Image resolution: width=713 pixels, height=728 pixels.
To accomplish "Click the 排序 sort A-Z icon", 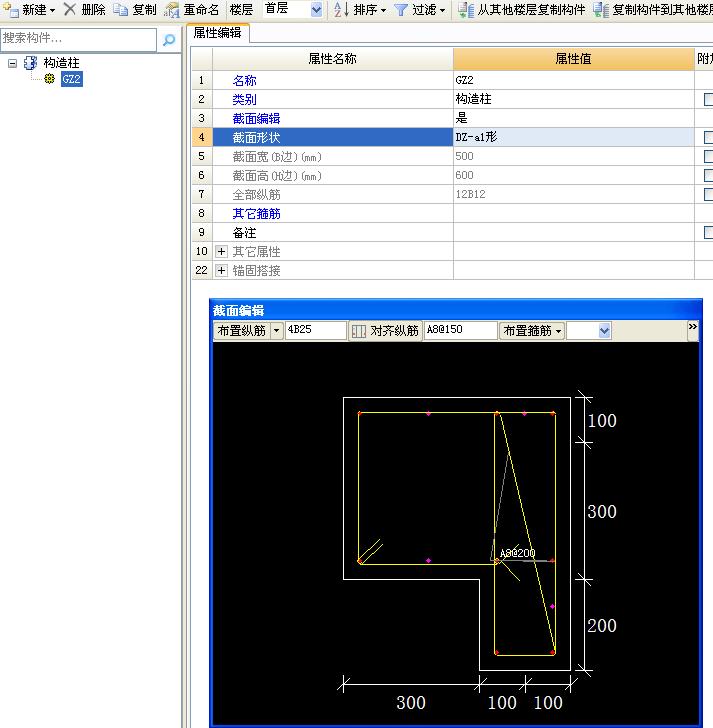I will tap(341, 9).
